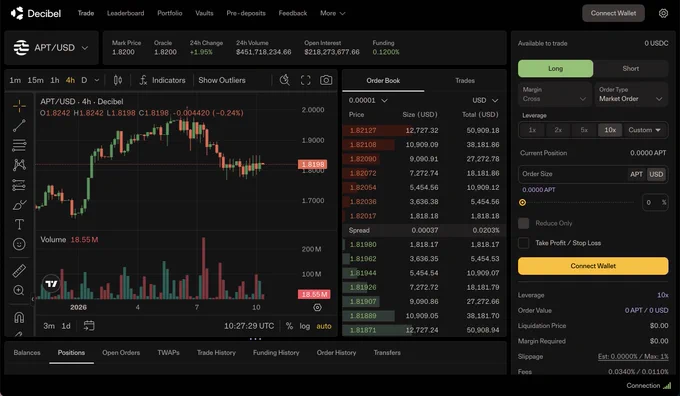Open chart settings gear below the price axis
680x396 pixels.
(317, 308)
